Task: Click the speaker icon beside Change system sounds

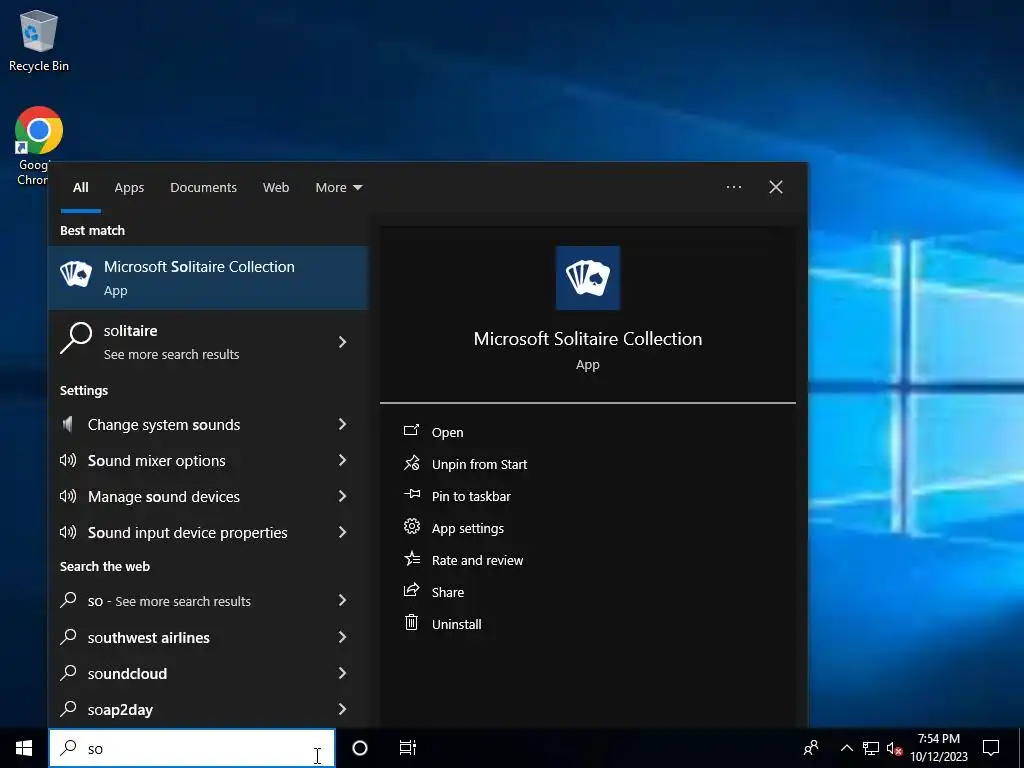Action: click(67, 424)
